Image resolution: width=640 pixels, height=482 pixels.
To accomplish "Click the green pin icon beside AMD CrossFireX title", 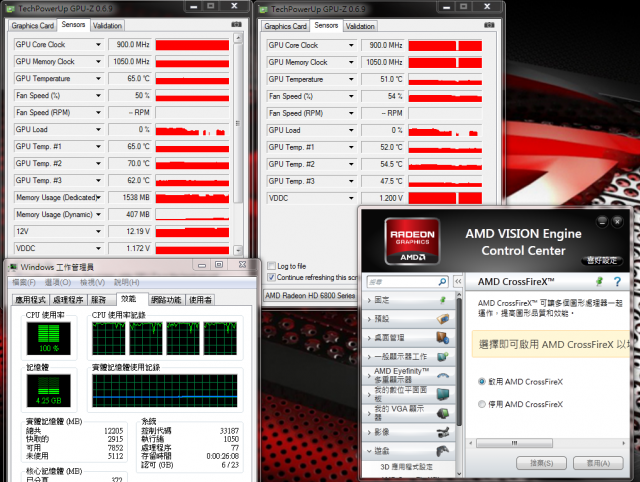I will (x=599, y=281).
